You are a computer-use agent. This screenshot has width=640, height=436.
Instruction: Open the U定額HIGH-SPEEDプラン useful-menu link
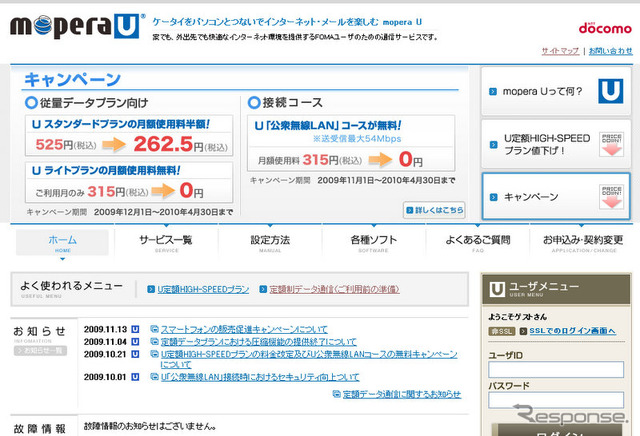203,289
